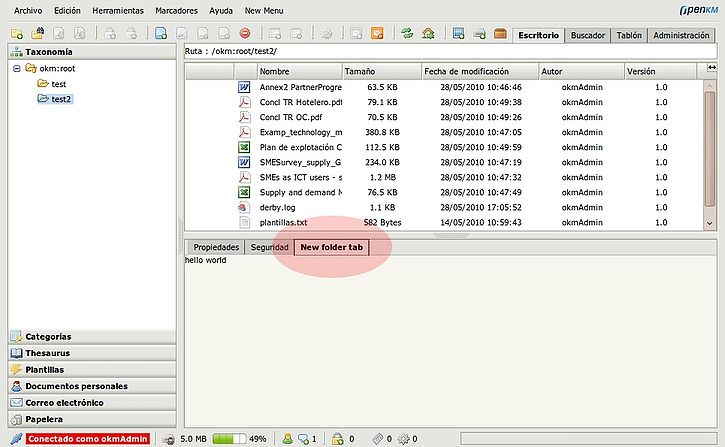This screenshot has width=725, height=447.
Task: Click the red delete toolbar icon
Action: coord(245,33)
